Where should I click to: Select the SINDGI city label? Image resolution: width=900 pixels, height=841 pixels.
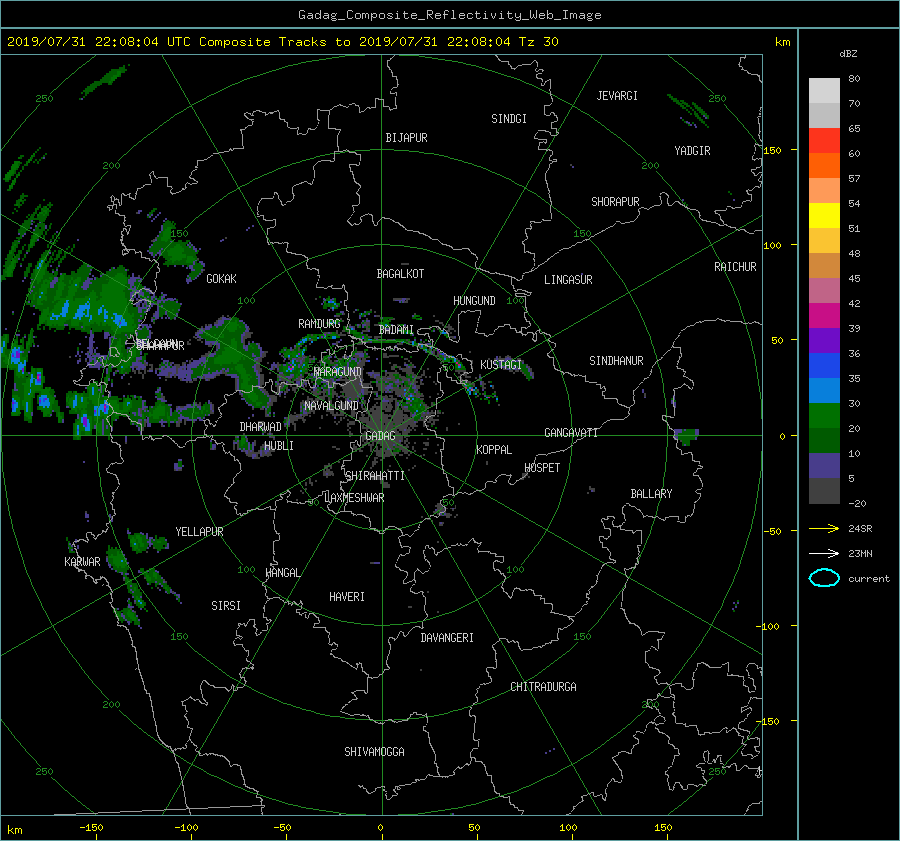pyautogui.click(x=509, y=119)
